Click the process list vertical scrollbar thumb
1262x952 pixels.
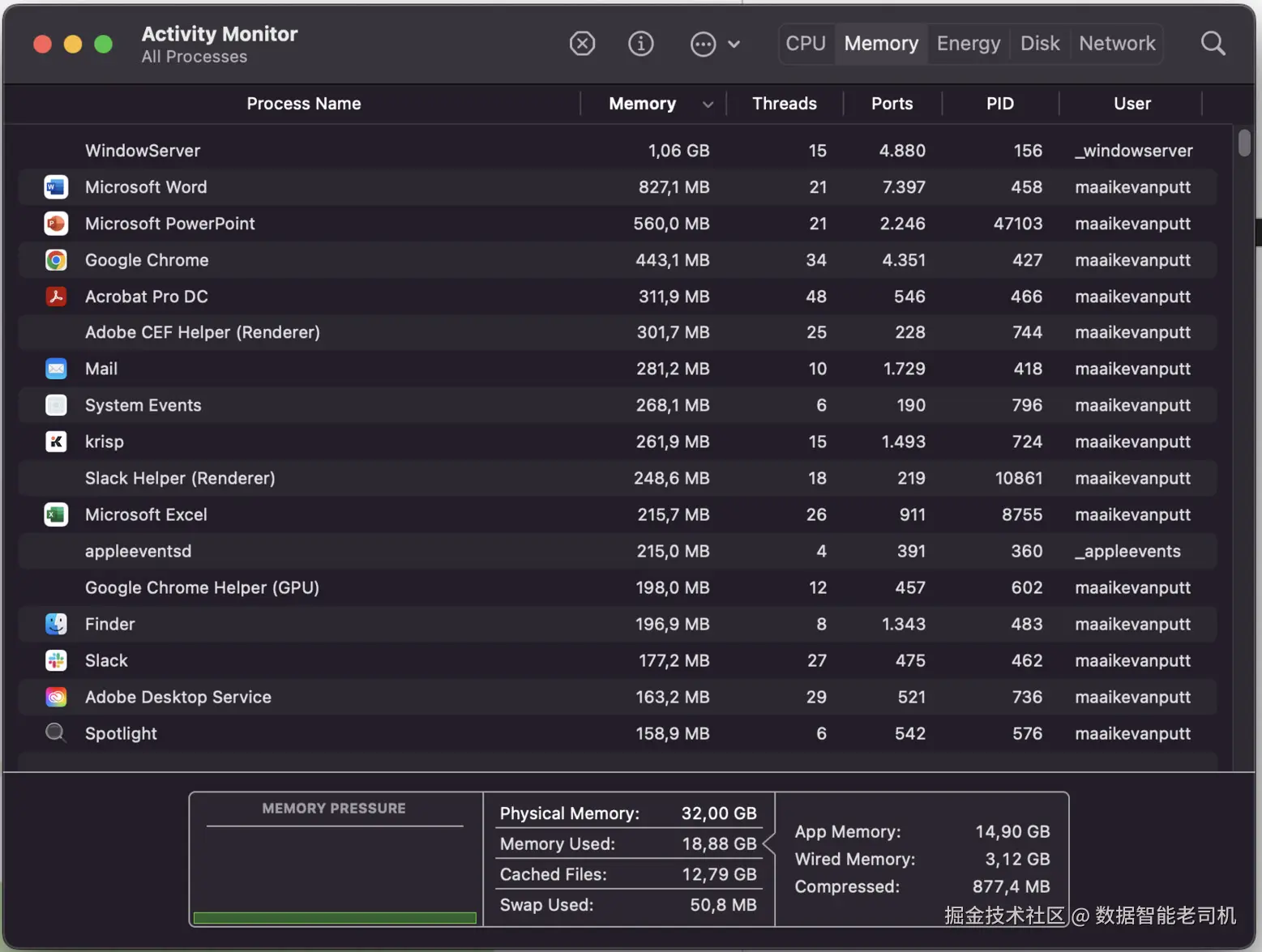[1244, 143]
